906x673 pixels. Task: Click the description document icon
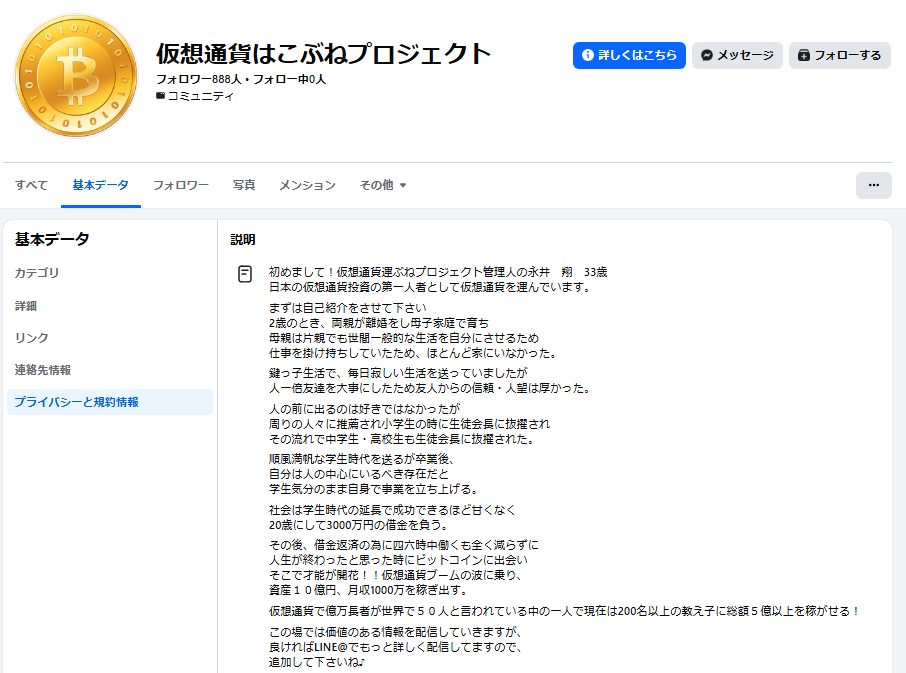(245, 274)
